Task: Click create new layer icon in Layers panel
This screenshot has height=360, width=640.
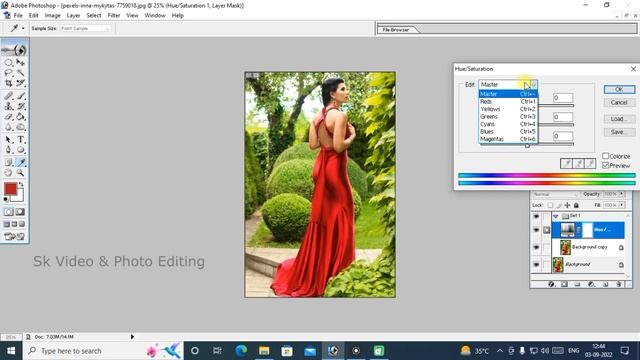Action: 605,284
